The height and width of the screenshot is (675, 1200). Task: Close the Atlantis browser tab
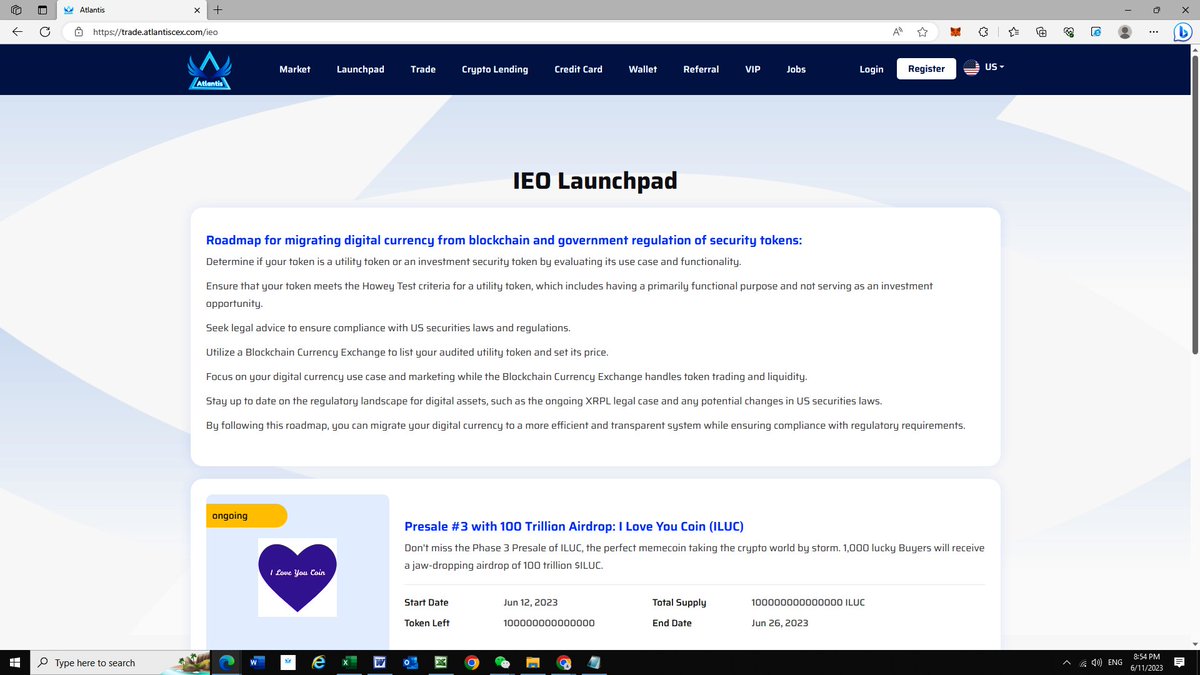pyautogui.click(x=197, y=10)
